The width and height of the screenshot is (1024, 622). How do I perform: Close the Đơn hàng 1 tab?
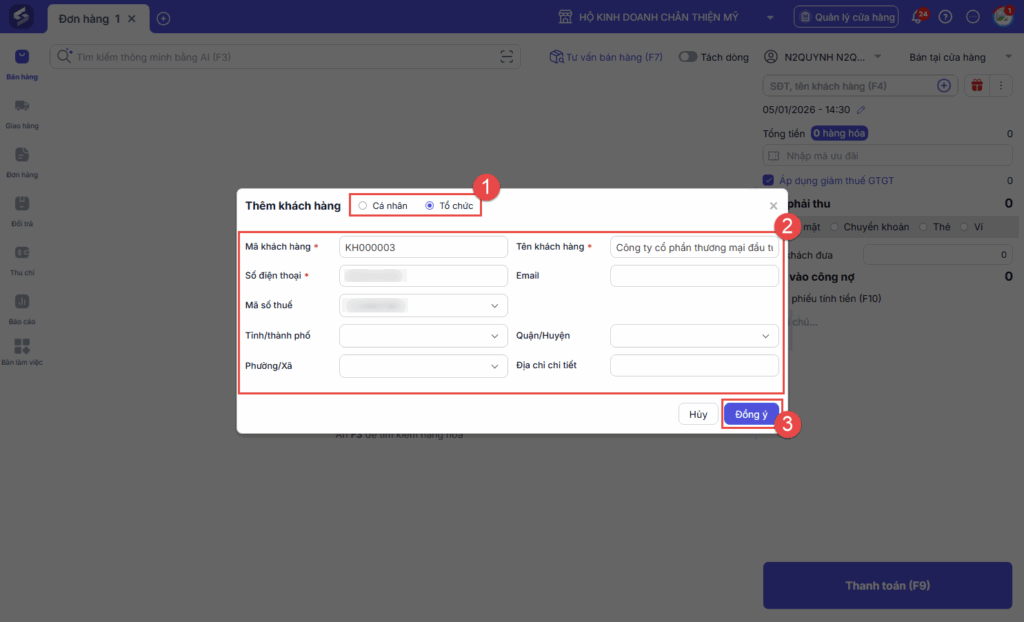point(132,19)
